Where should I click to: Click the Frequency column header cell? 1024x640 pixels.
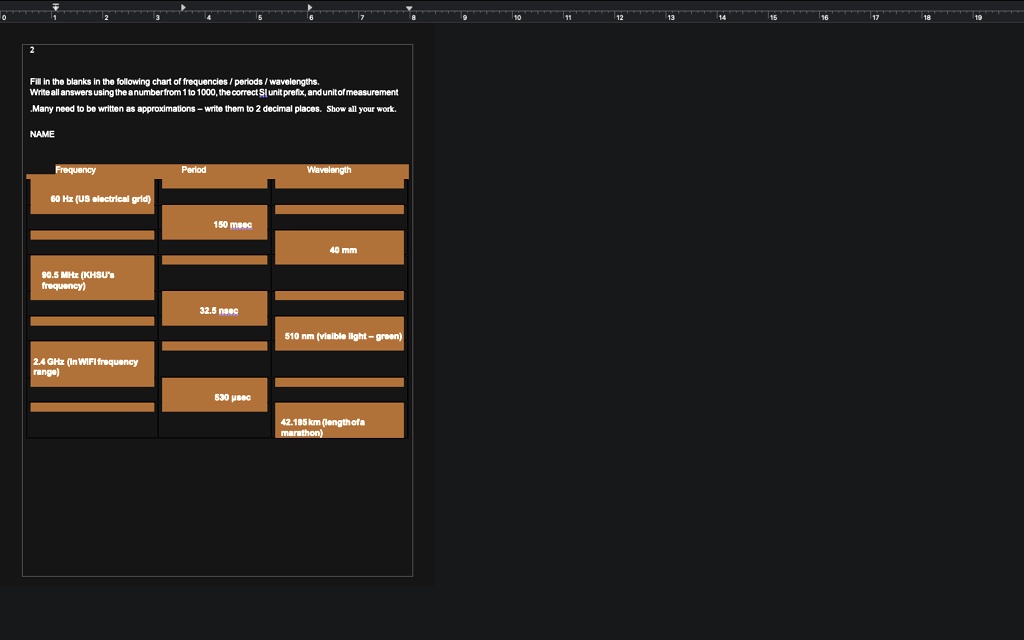pyautogui.click(x=76, y=170)
